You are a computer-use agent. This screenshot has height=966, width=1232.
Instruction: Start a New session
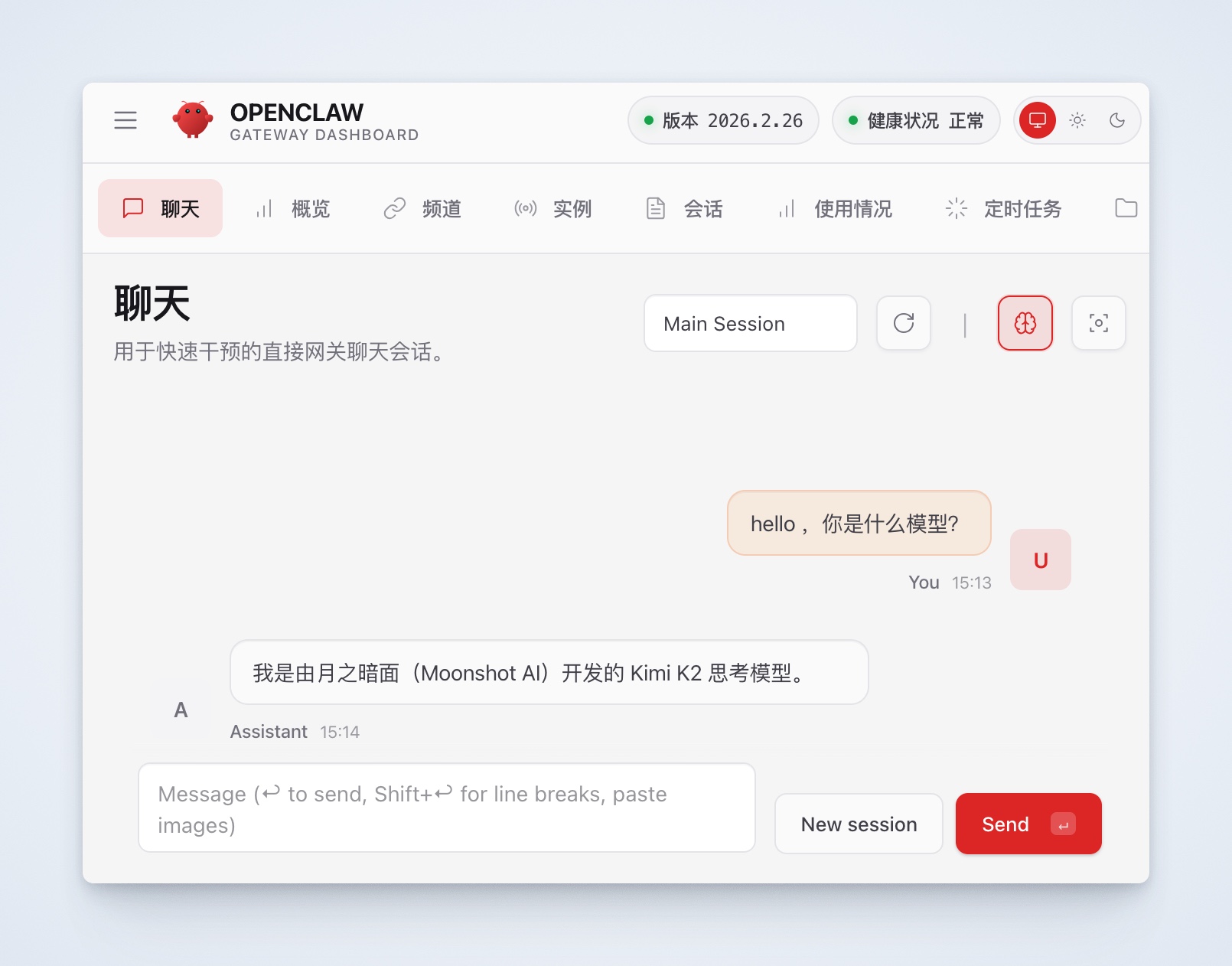coord(859,824)
